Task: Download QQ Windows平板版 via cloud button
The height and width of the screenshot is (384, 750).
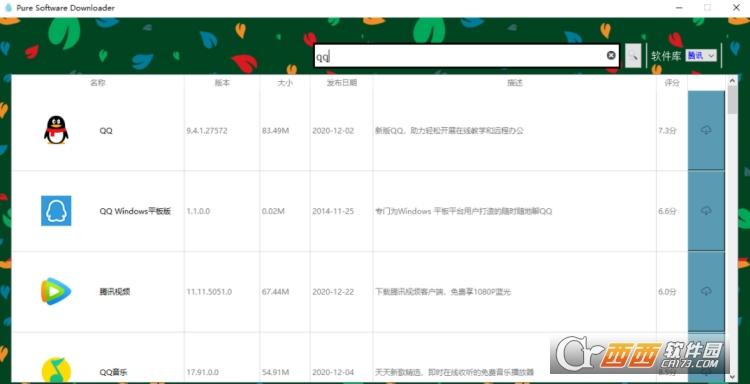Action: 706,210
